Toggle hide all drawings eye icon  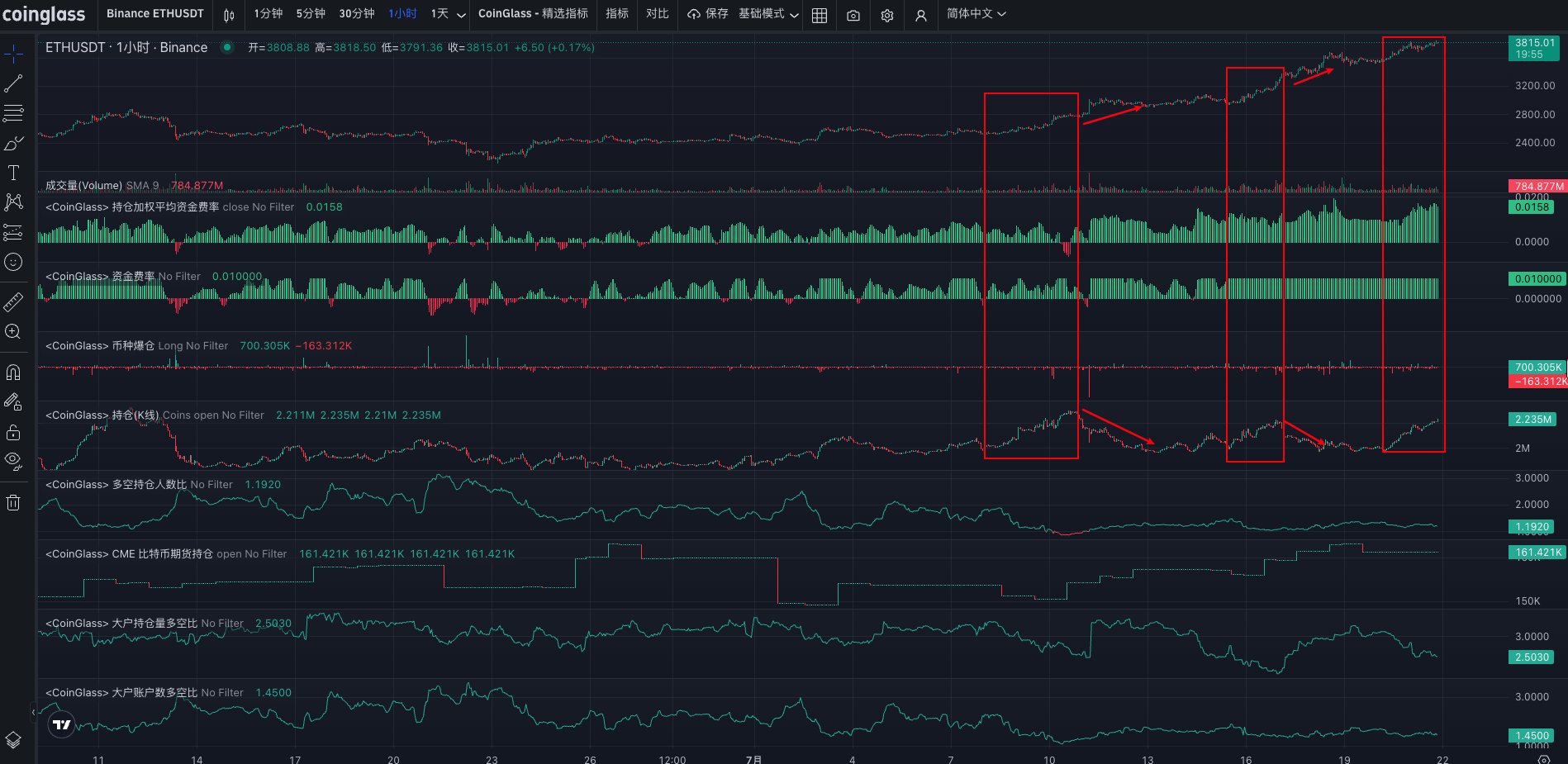[x=13, y=460]
